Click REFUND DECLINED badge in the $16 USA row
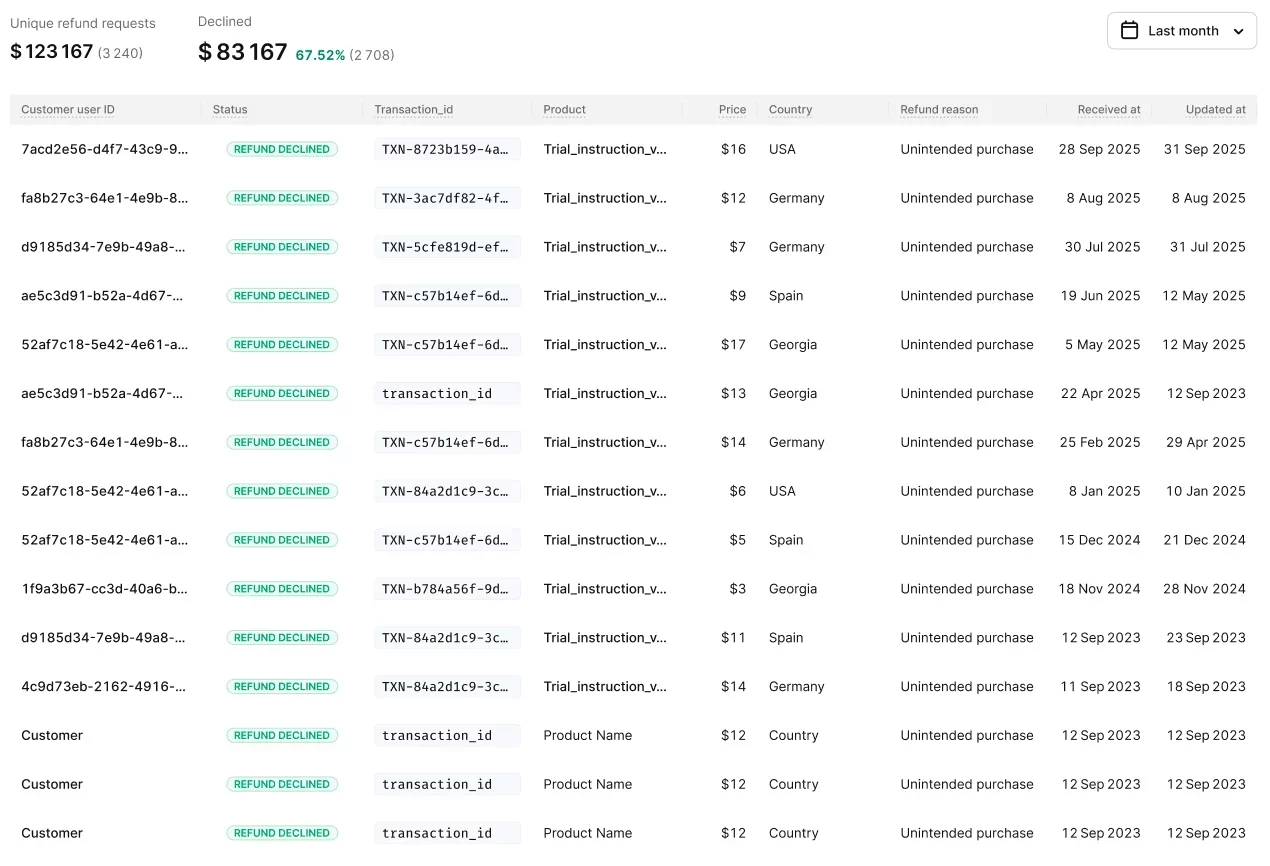 tap(282, 149)
